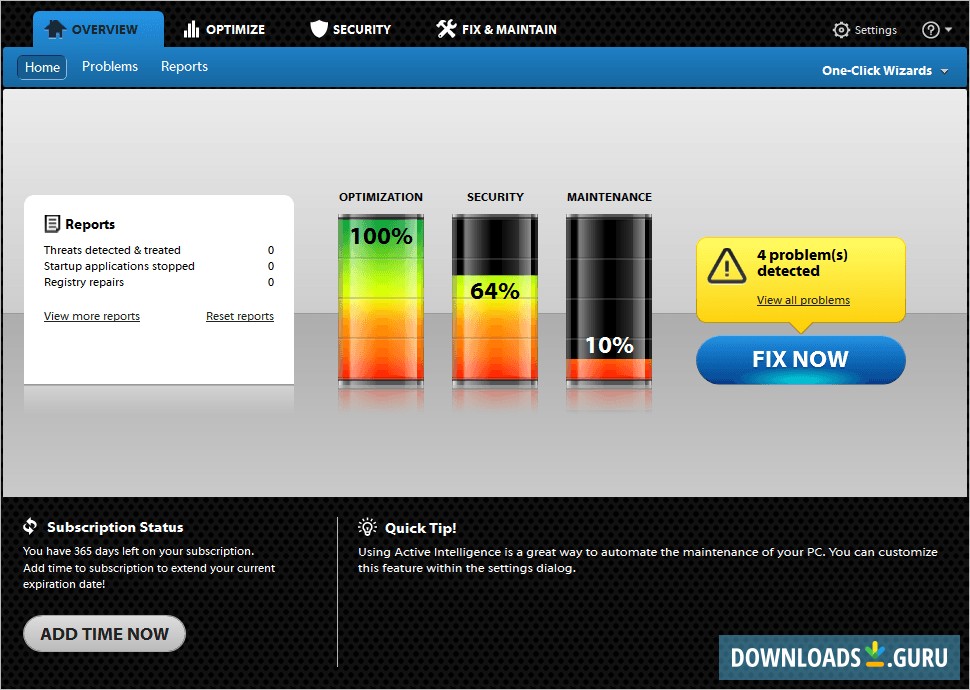Viewport: 970px width, 690px height.
Task: Click the View more reports link
Action: coord(91,316)
